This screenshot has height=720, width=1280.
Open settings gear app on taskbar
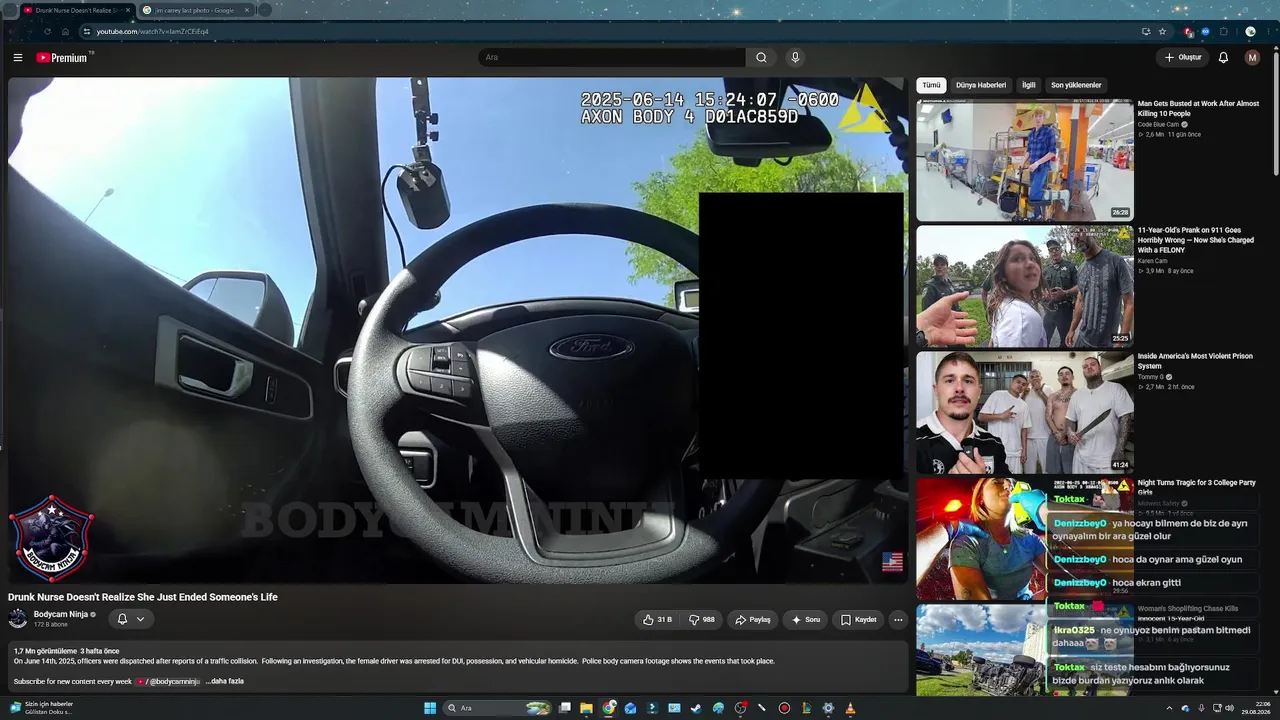point(828,708)
